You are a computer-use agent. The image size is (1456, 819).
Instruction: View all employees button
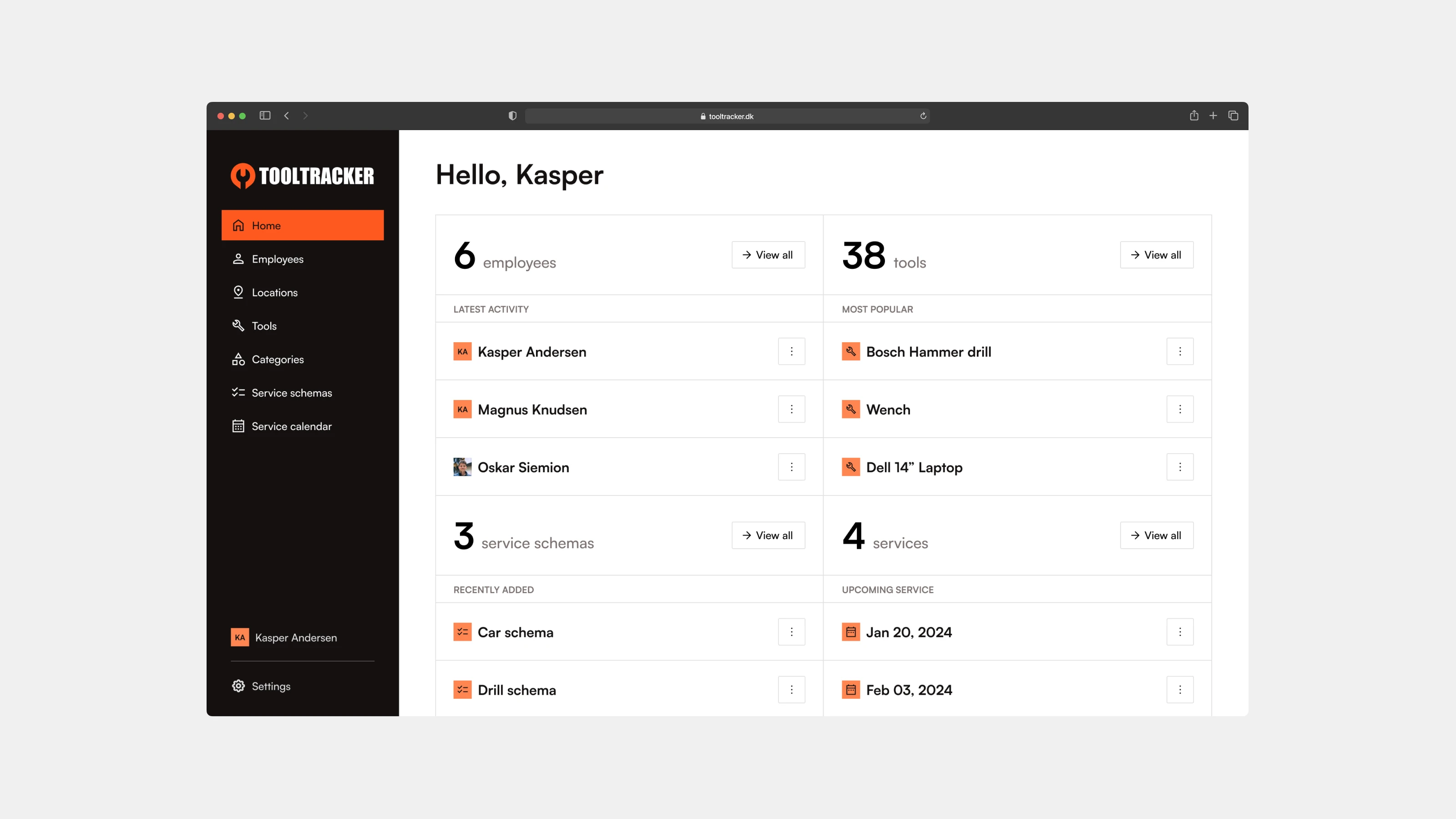(x=768, y=255)
